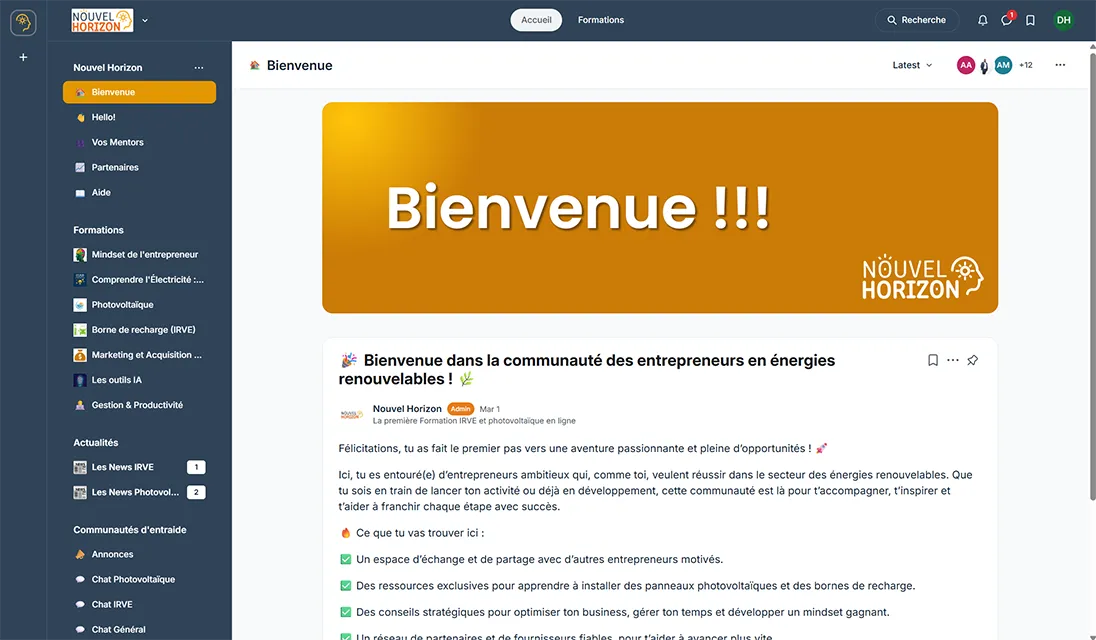The width and height of the screenshot is (1096, 640).
Task: Open Chat Photovoltaïque
Action: click(x=139, y=580)
